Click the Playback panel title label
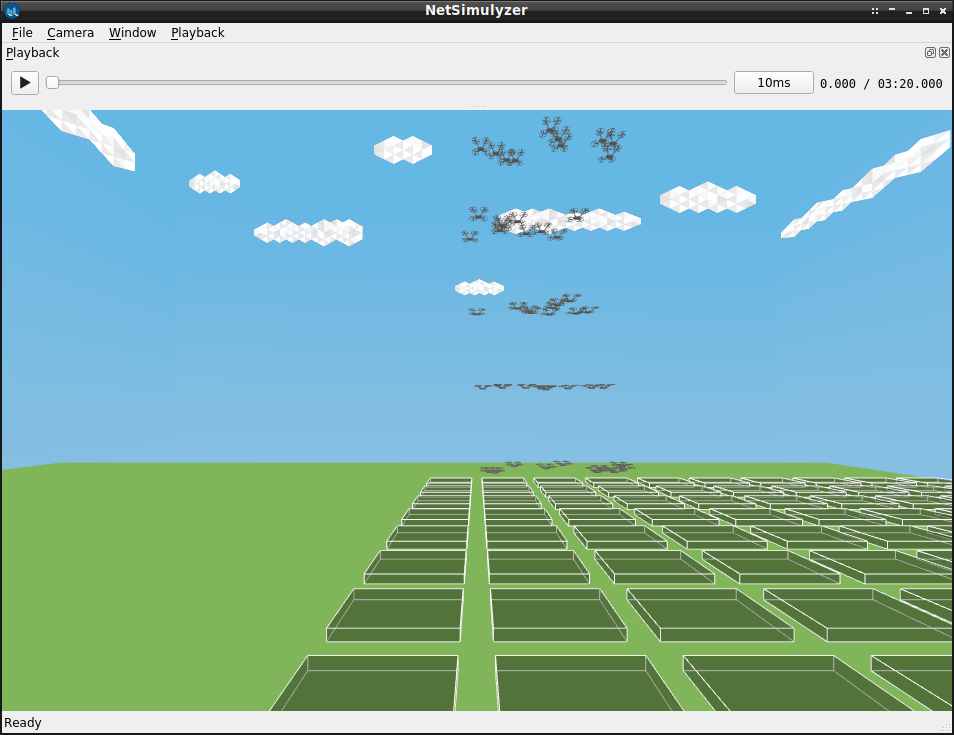This screenshot has height=735, width=954. pyautogui.click(x=33, y=53)
